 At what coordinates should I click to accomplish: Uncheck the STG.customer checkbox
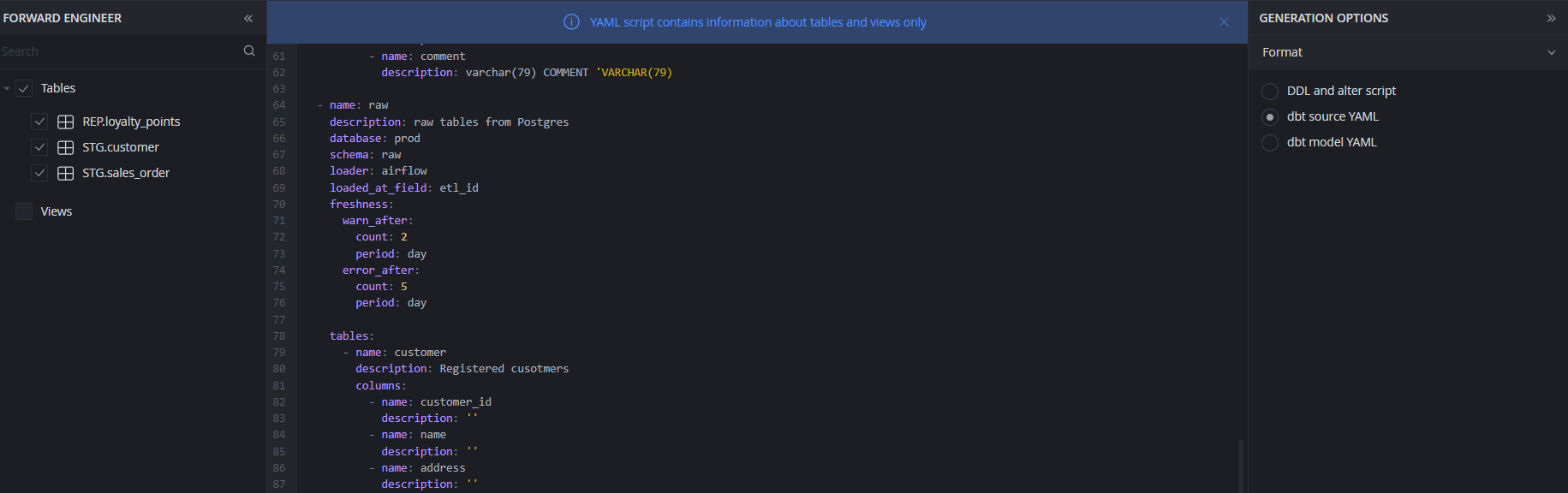coord(39,146)
